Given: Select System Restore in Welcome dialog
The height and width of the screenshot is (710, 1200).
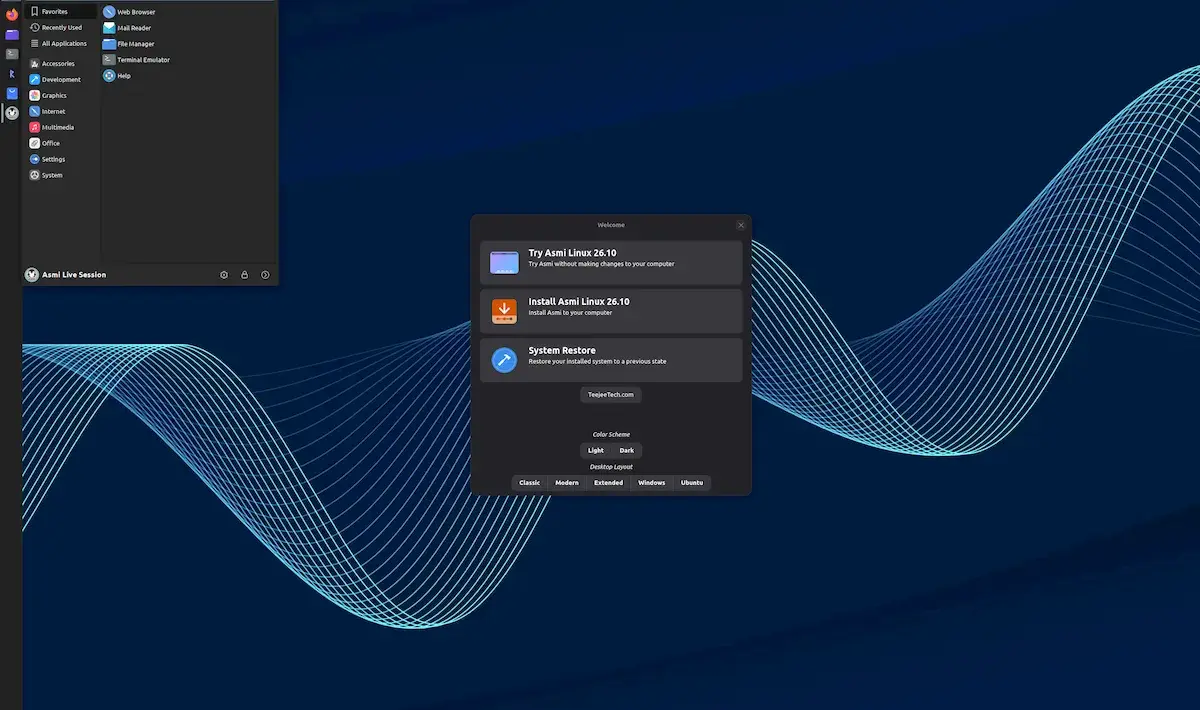Looking at the screenshot, I should (x=611, y=360).
